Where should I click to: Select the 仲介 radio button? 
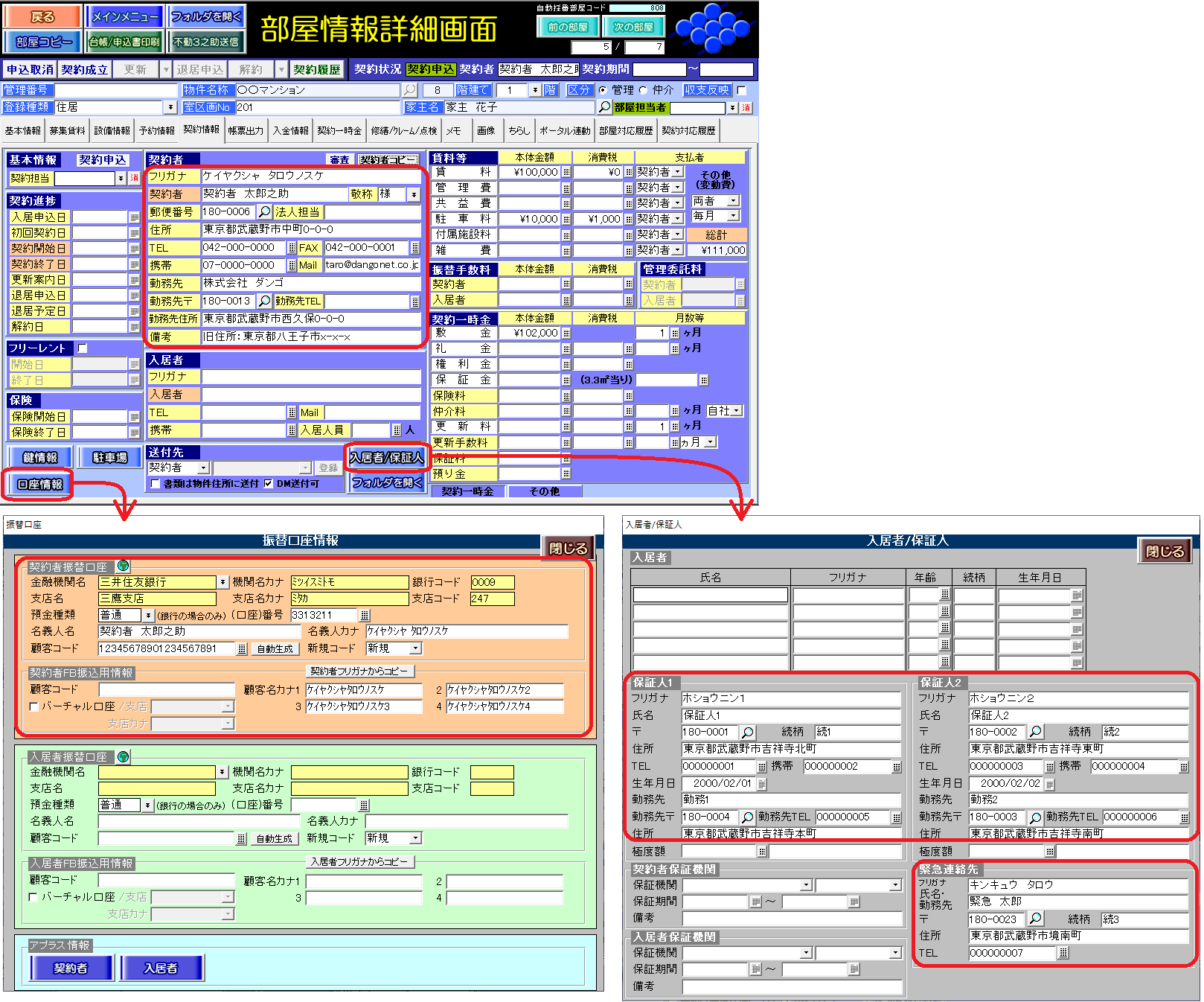(x=644, y=90)
